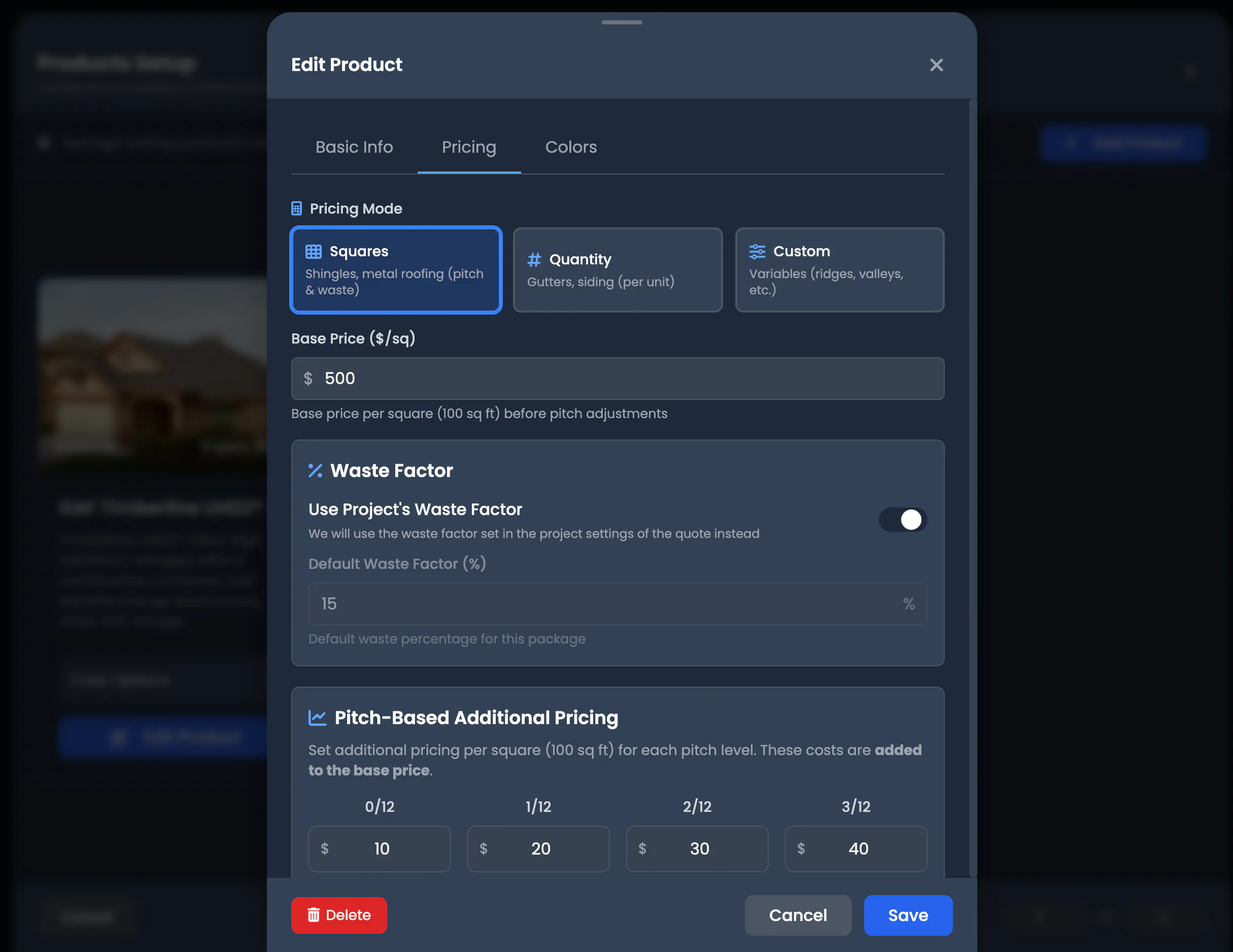
Task: Save the product changes
Action: [x=908, y=915]
